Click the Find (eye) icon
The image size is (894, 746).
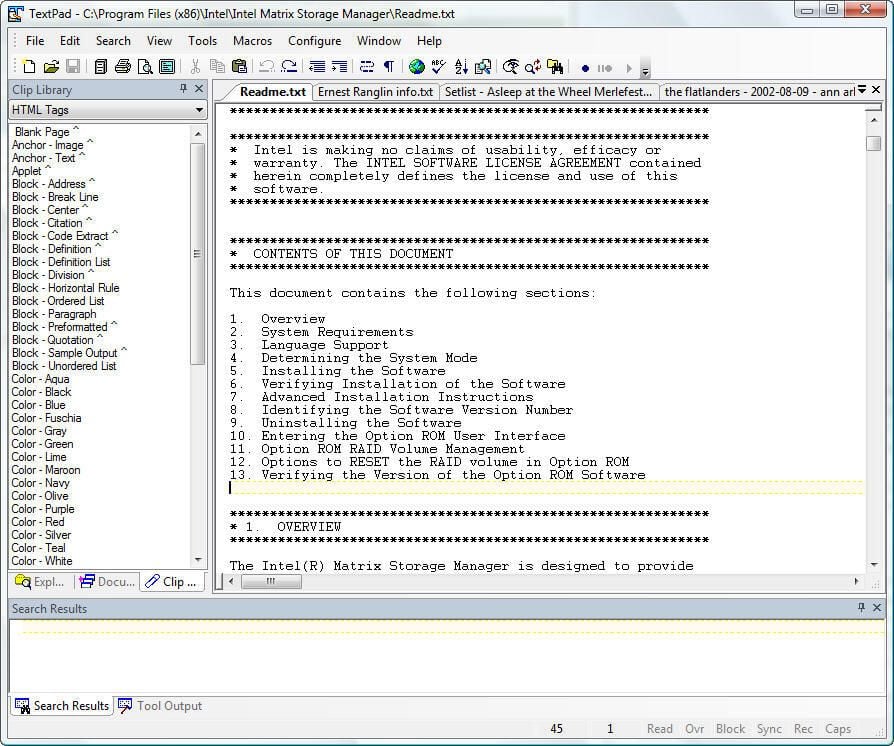511,67
